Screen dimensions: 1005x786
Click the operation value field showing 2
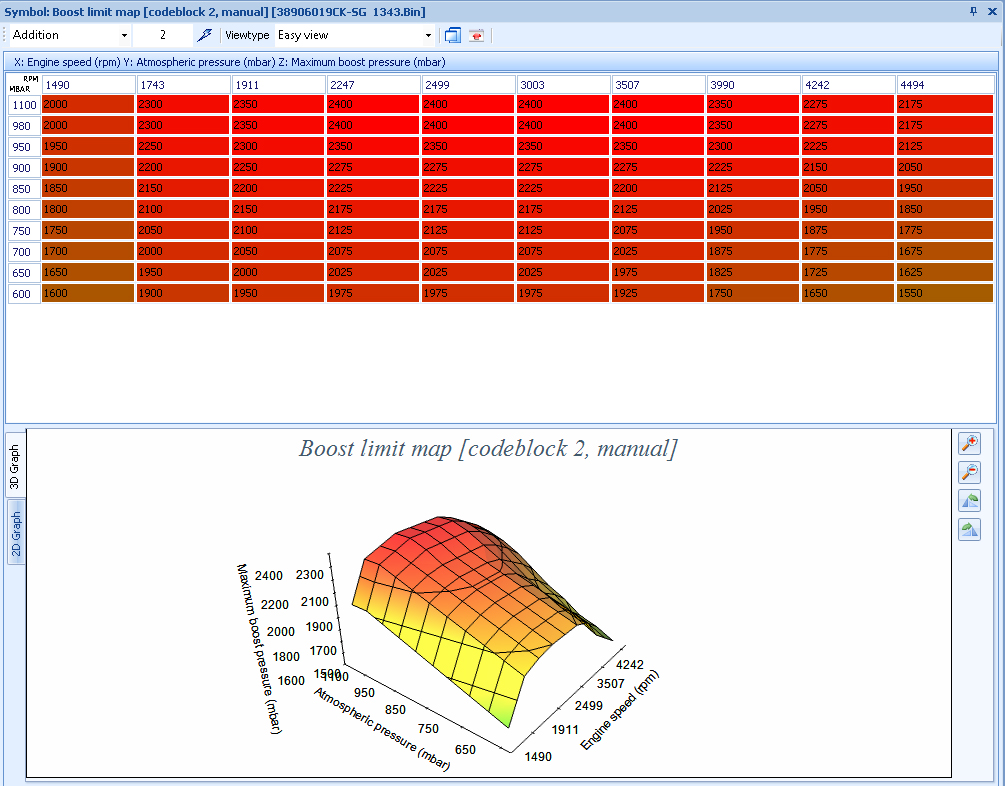point(162,35)
